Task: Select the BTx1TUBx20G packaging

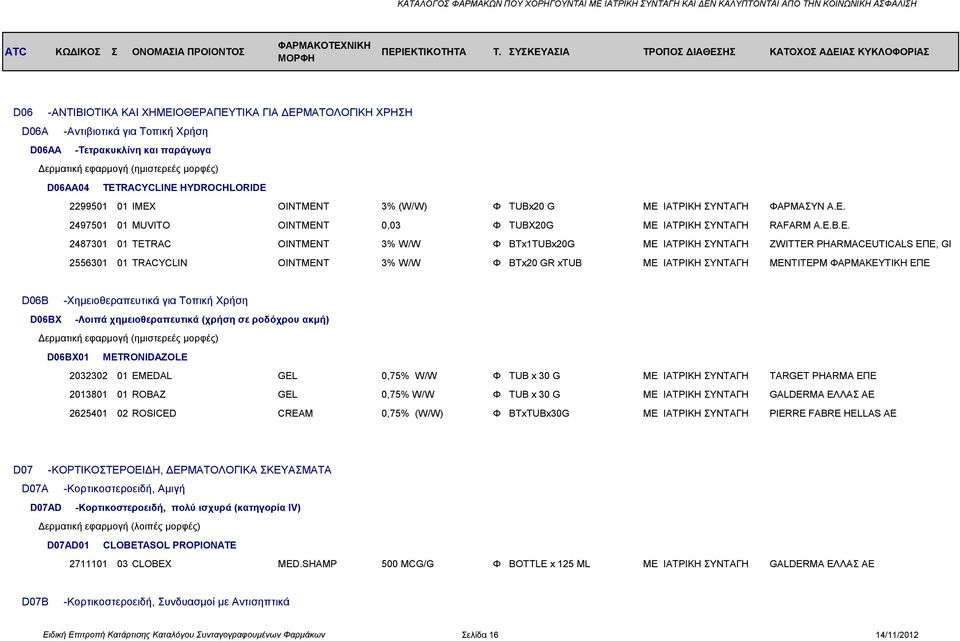Action: tap(542, 244)
